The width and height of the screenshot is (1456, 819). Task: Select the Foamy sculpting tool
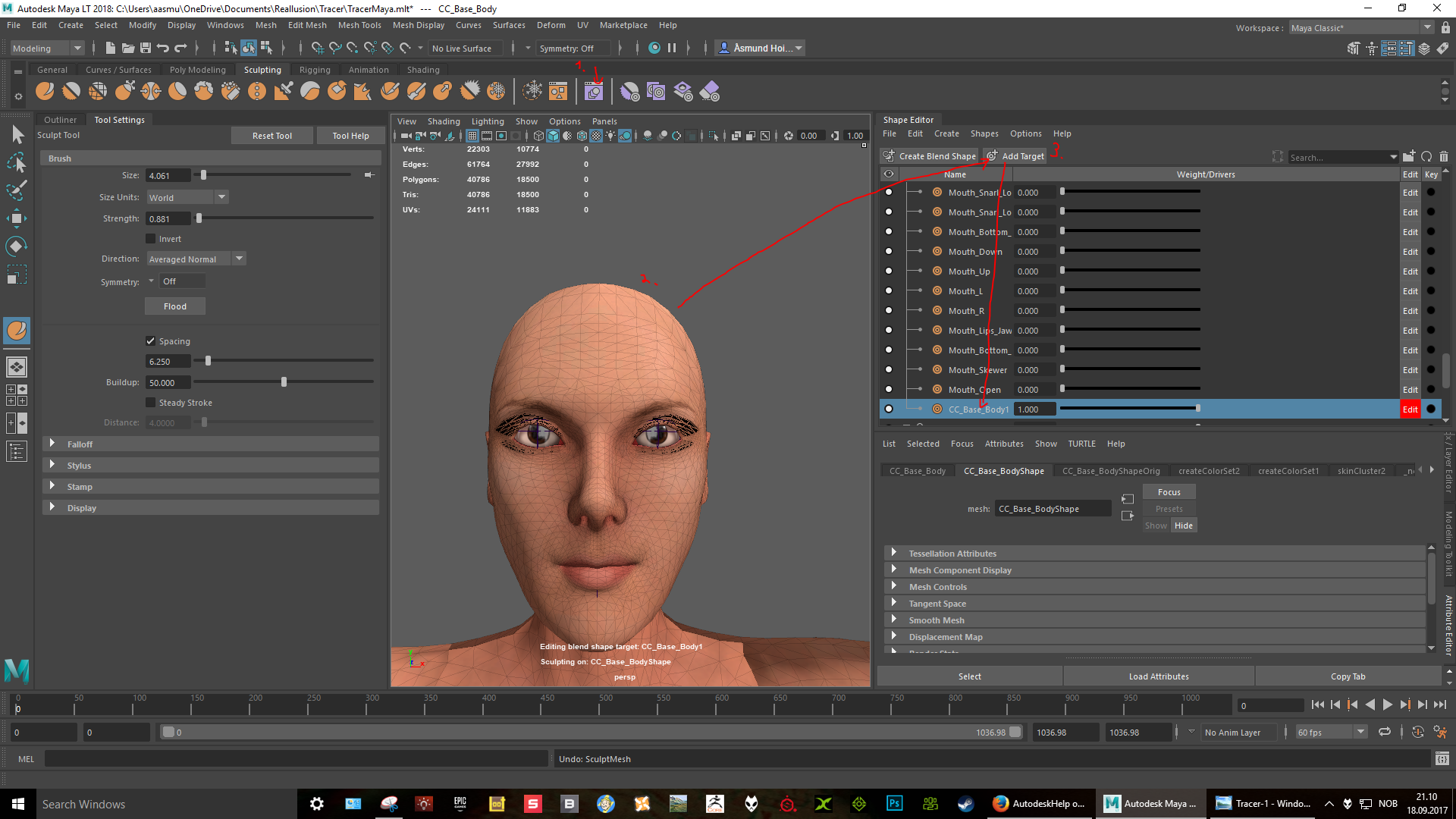(x=204, y=92)
